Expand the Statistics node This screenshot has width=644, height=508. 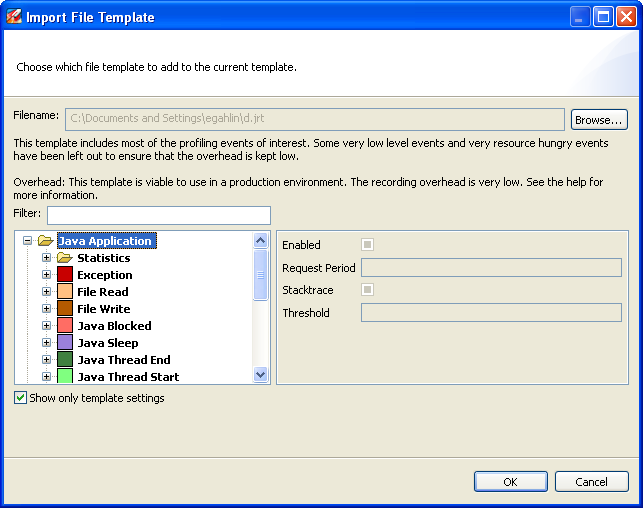pyautogui.click(x=46, y=258)
